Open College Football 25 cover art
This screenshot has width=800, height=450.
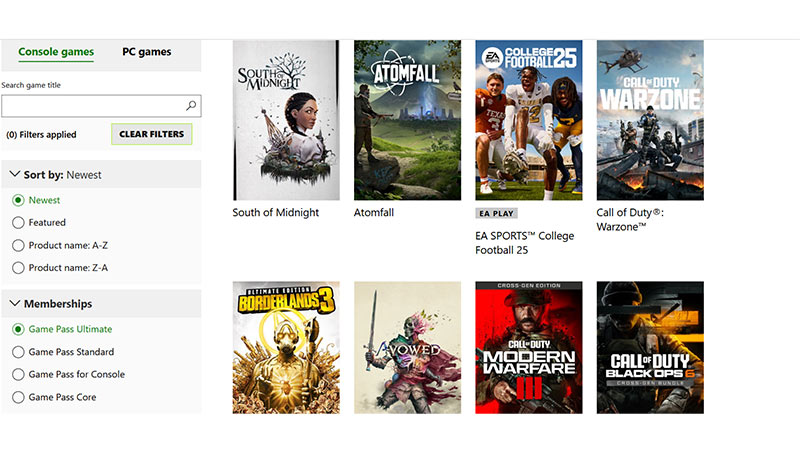pyautogui.click(x=529, y=120)
